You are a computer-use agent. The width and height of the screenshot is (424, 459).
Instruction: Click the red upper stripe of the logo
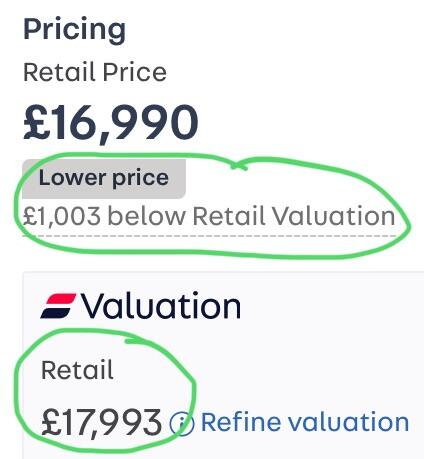click(x=61, y=299)
